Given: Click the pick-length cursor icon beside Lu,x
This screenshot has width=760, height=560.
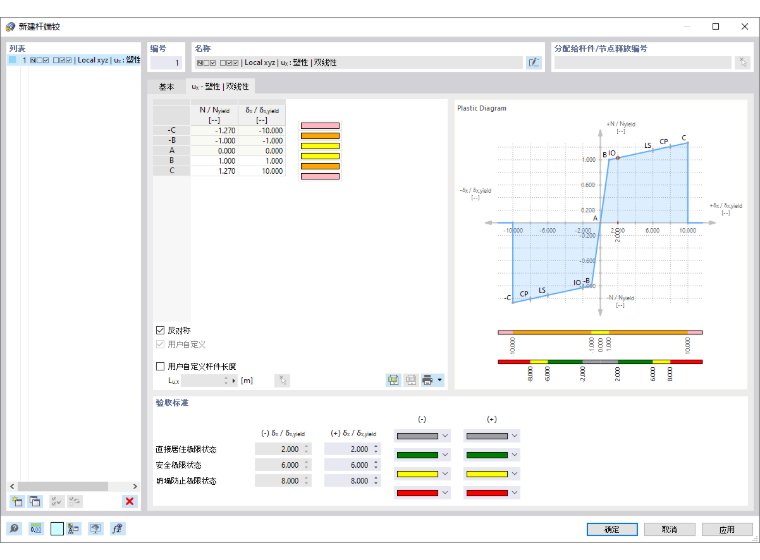Looking at the screenshot, I should pos(282,381).
